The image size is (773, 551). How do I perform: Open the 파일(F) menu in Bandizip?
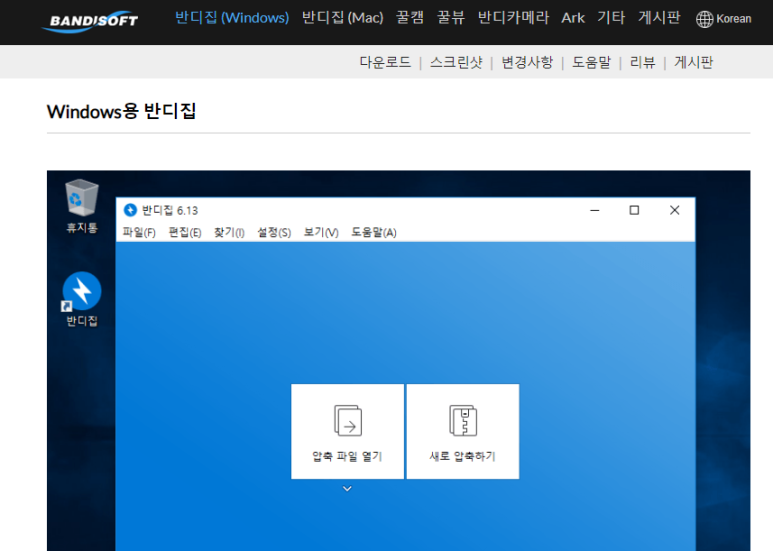139,232
